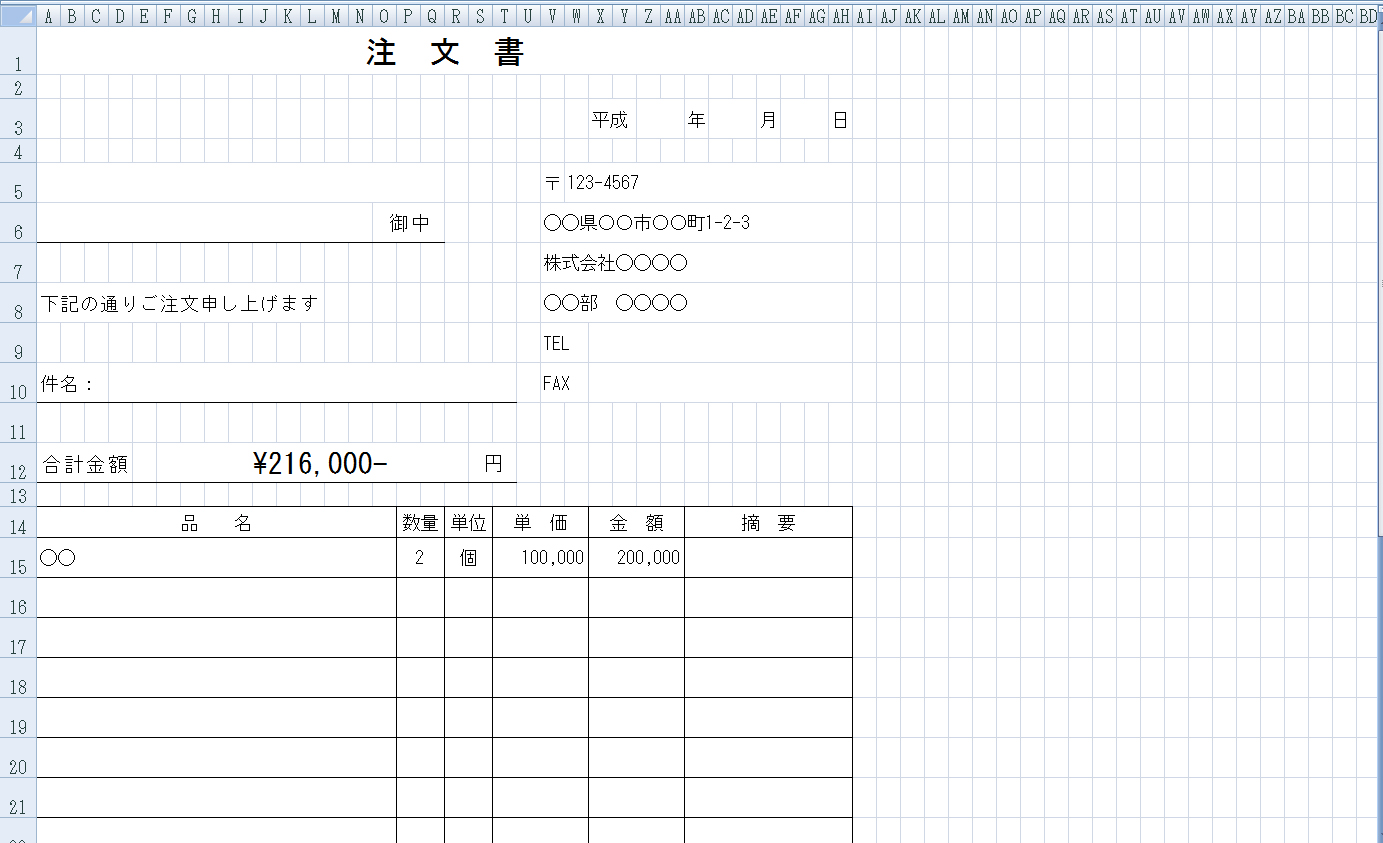Select column BD header
Viewport: 1383px width, 843px height.
tap(1368, 16)
